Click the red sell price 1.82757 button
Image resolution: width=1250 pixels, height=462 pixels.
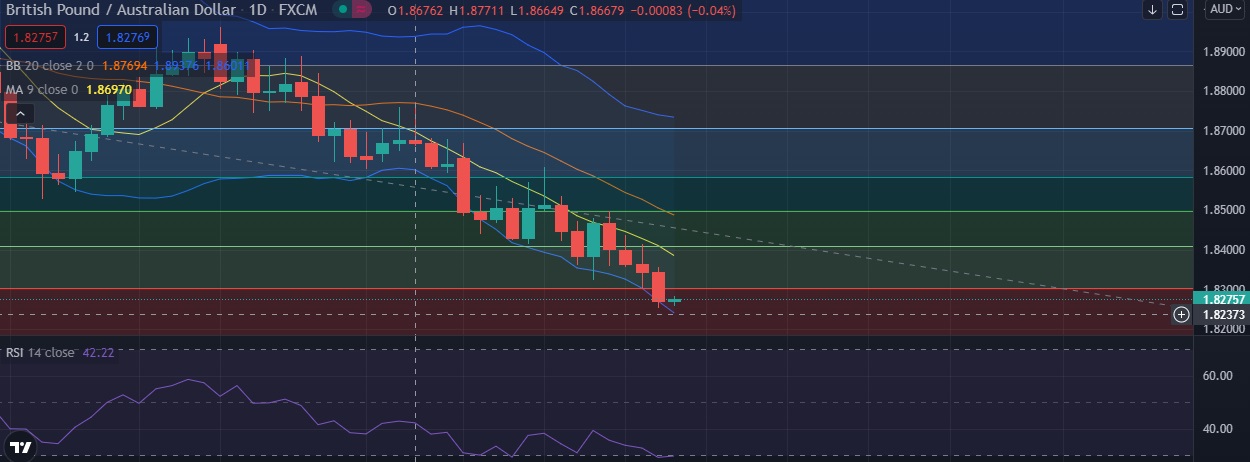(36, 37)
